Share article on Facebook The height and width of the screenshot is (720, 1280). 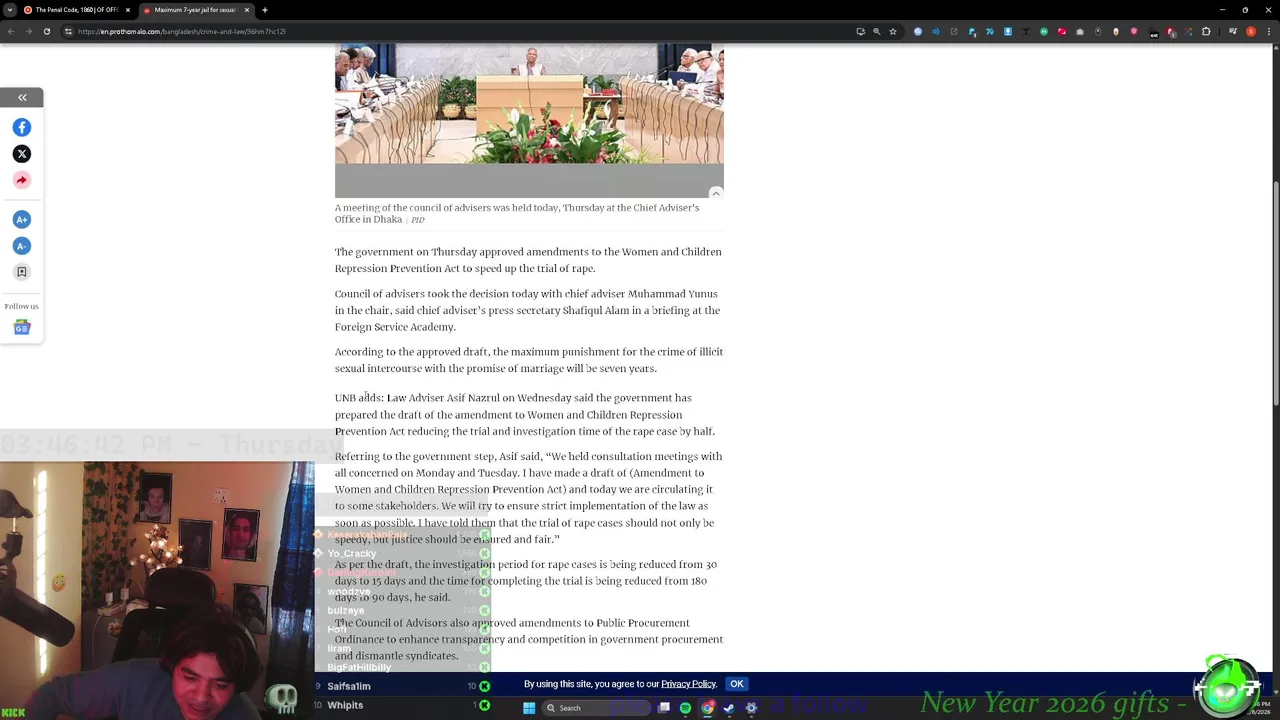(x=22, y=127)
